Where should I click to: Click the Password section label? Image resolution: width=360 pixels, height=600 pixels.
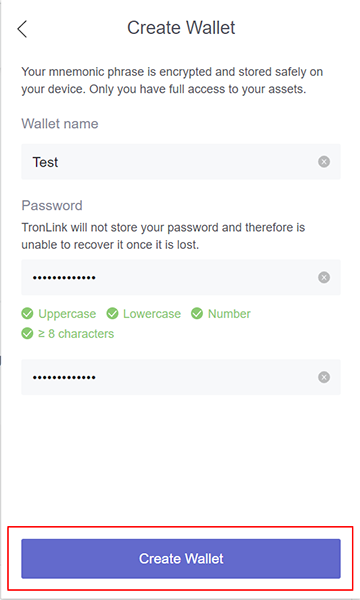click(x=52, y=205)
